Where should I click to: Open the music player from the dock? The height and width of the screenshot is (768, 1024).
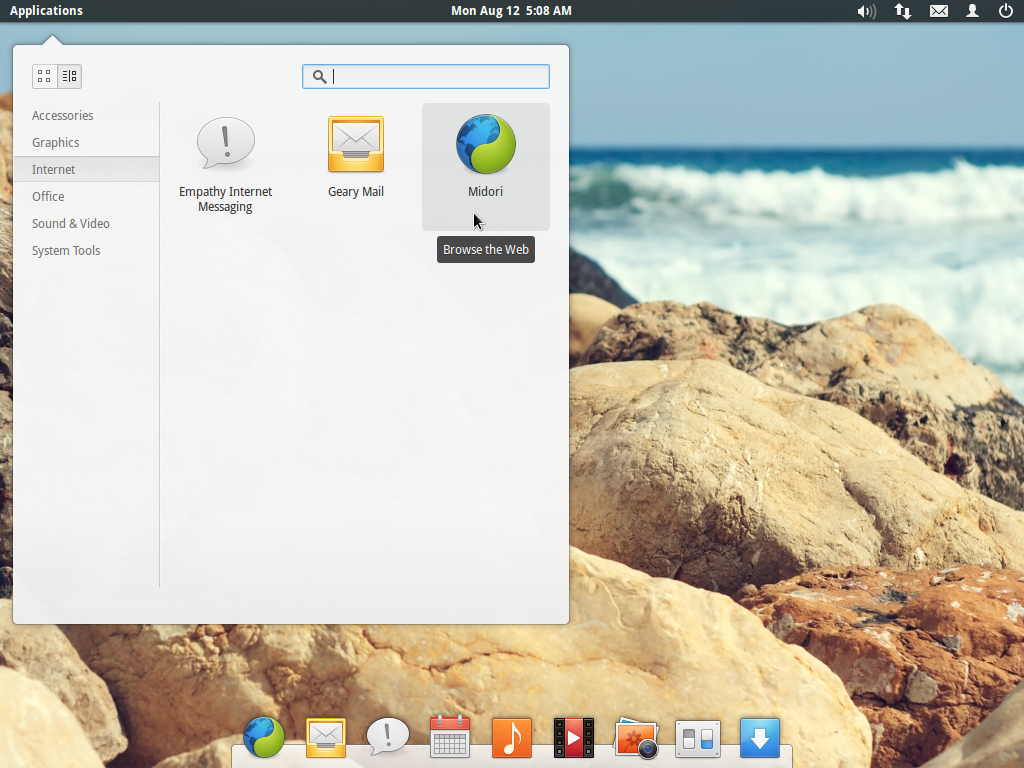[x=512, y=738]
